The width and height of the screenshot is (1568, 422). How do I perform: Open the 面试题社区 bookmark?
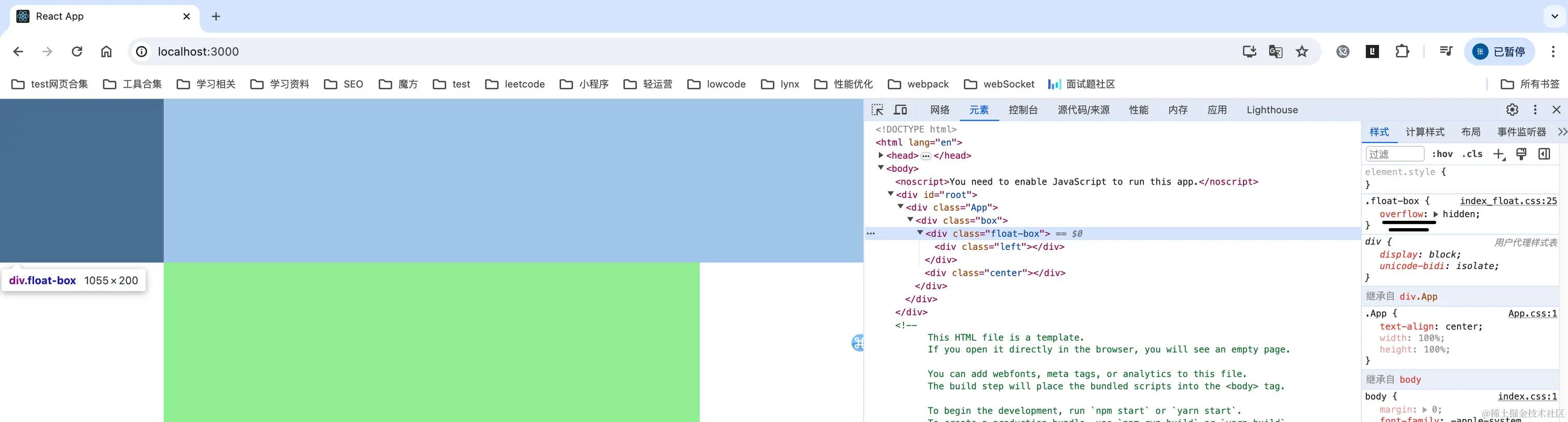coord(1081,84)
